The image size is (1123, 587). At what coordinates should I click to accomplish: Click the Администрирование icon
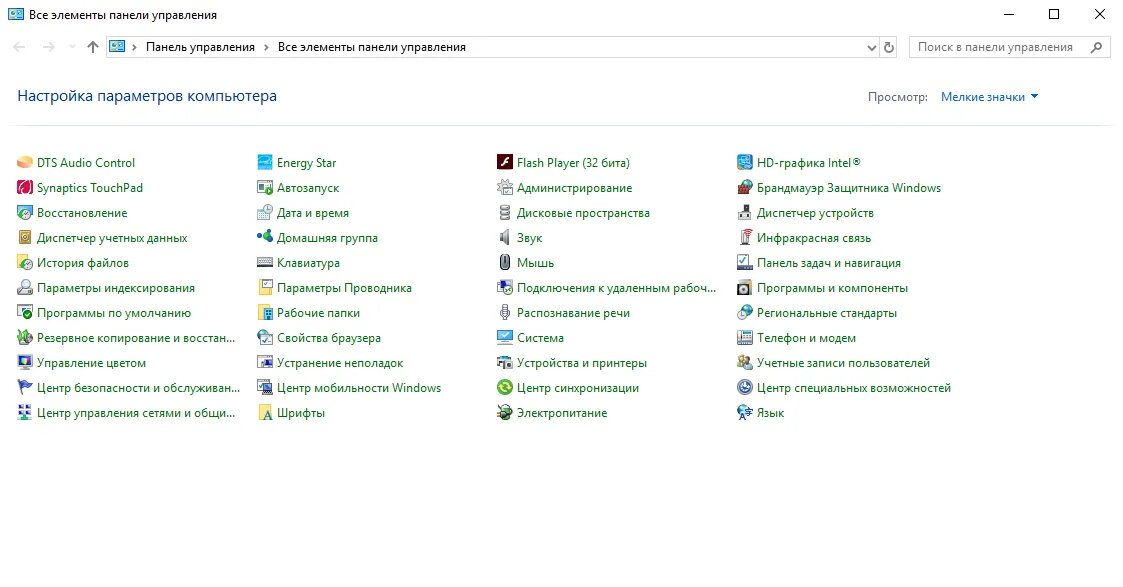coord(505,188)
